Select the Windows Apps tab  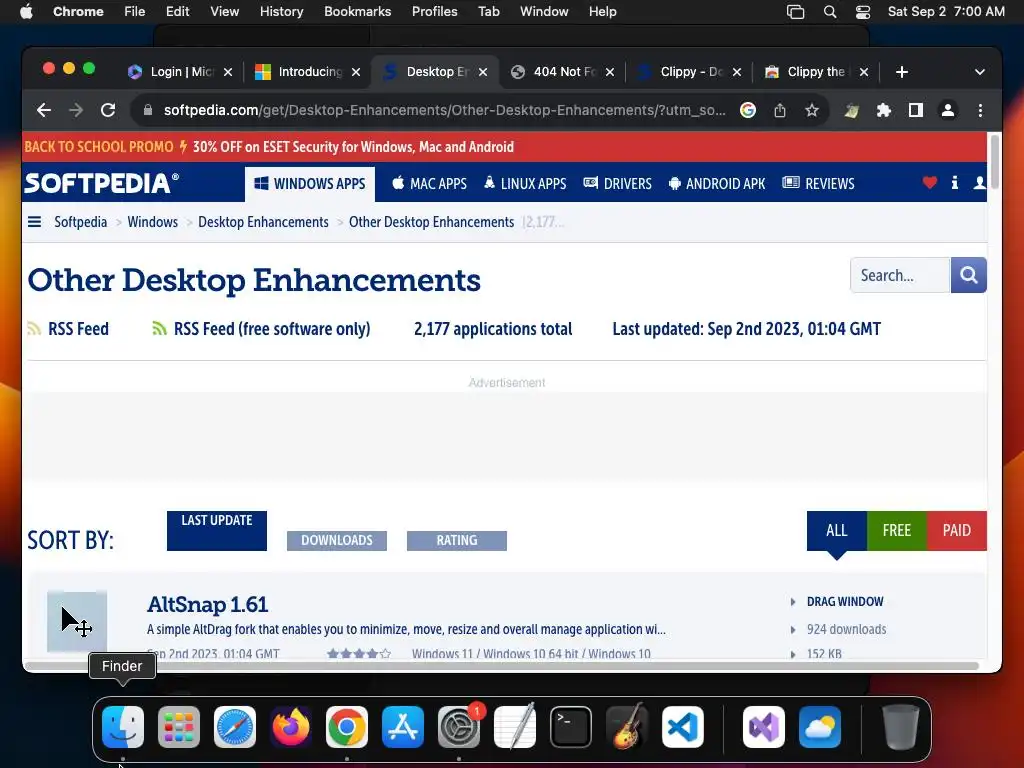point(310,184)
